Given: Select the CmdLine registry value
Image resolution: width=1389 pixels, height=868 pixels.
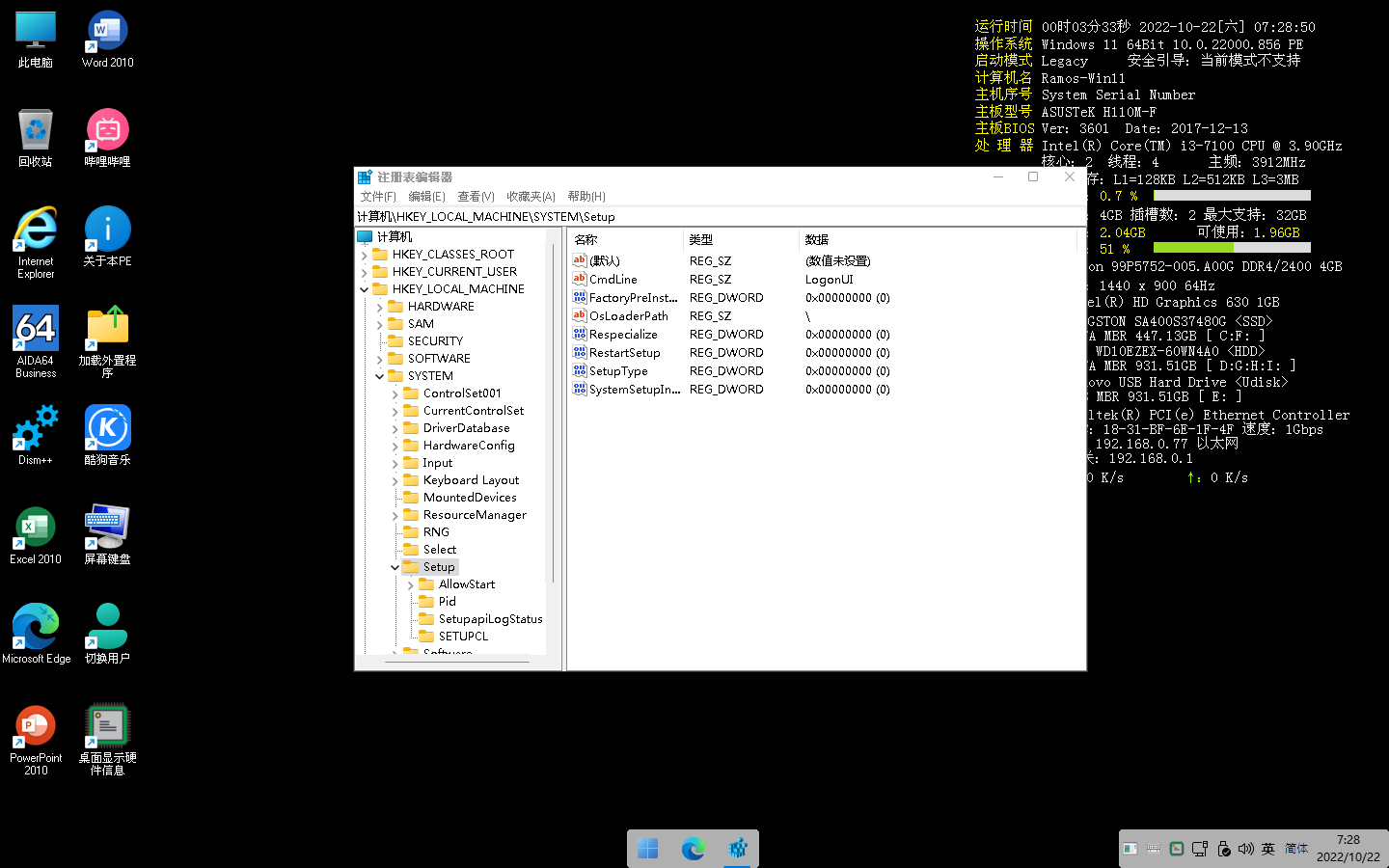Looking at the screenshot, I should click(613, 280).
